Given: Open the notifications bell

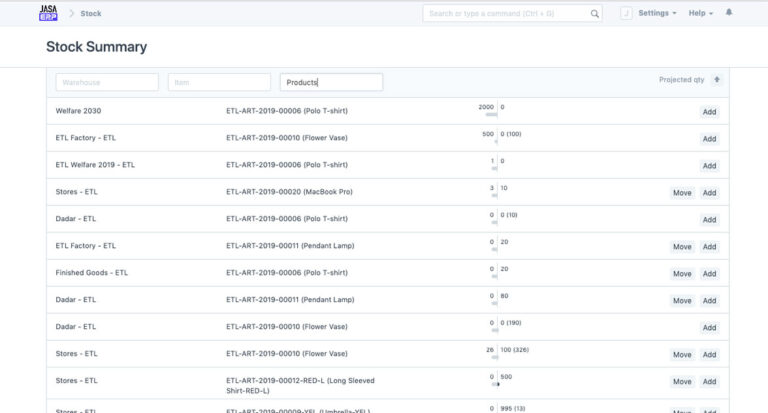Looking at the screenshot, I should [x=728, y=13].
